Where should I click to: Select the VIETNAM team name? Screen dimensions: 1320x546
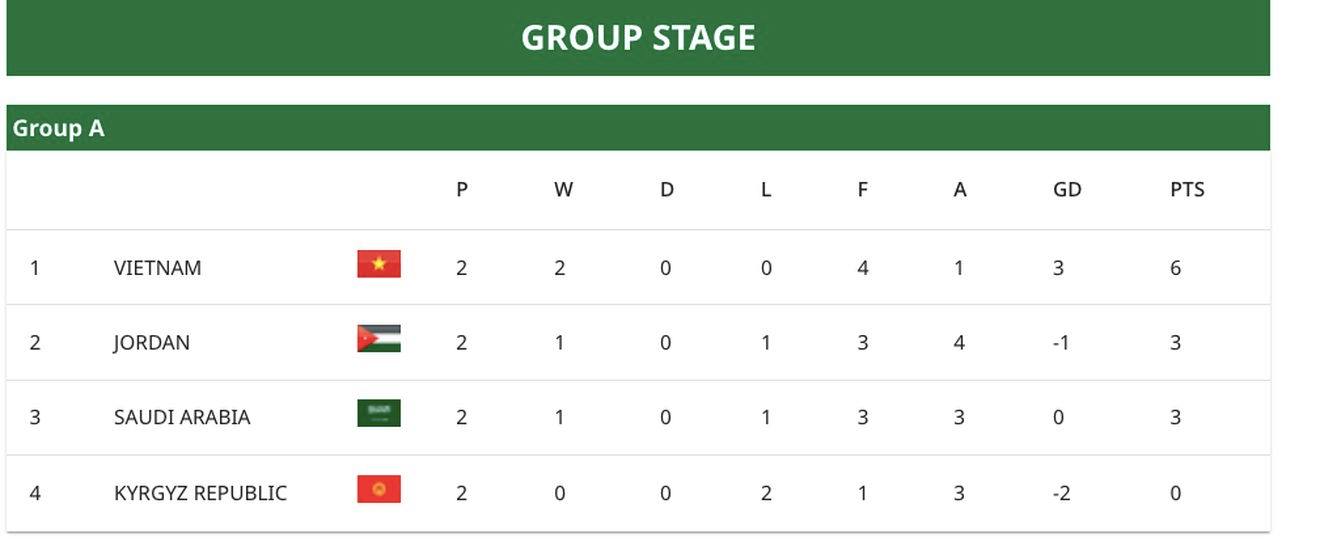pos(157,268)
